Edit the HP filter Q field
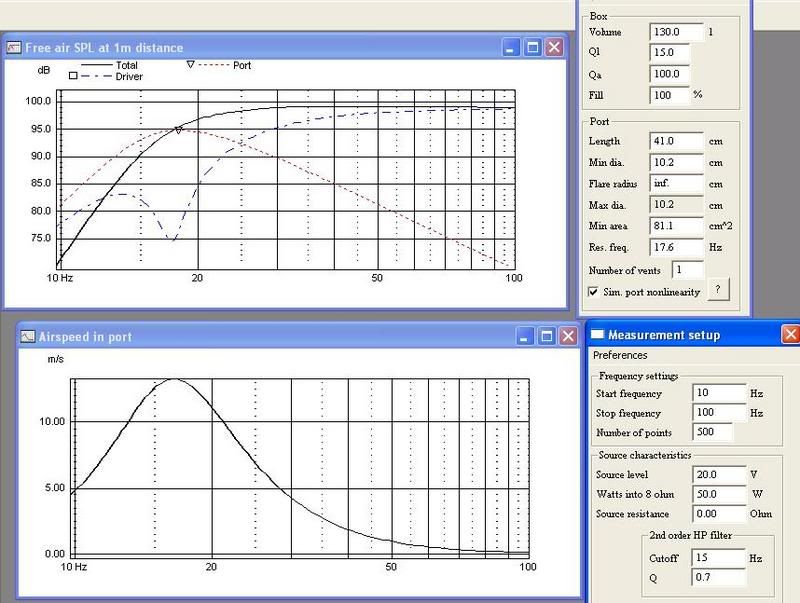 click(x=718, y=577)
